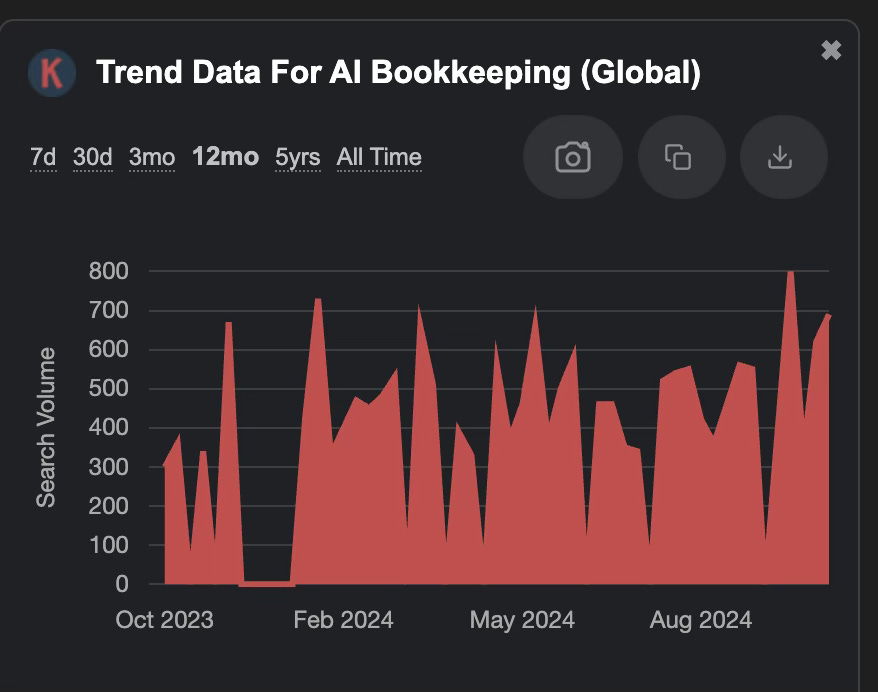Click the 'Search Volume' axis label

pyautogui.click(x=46, y=427)
